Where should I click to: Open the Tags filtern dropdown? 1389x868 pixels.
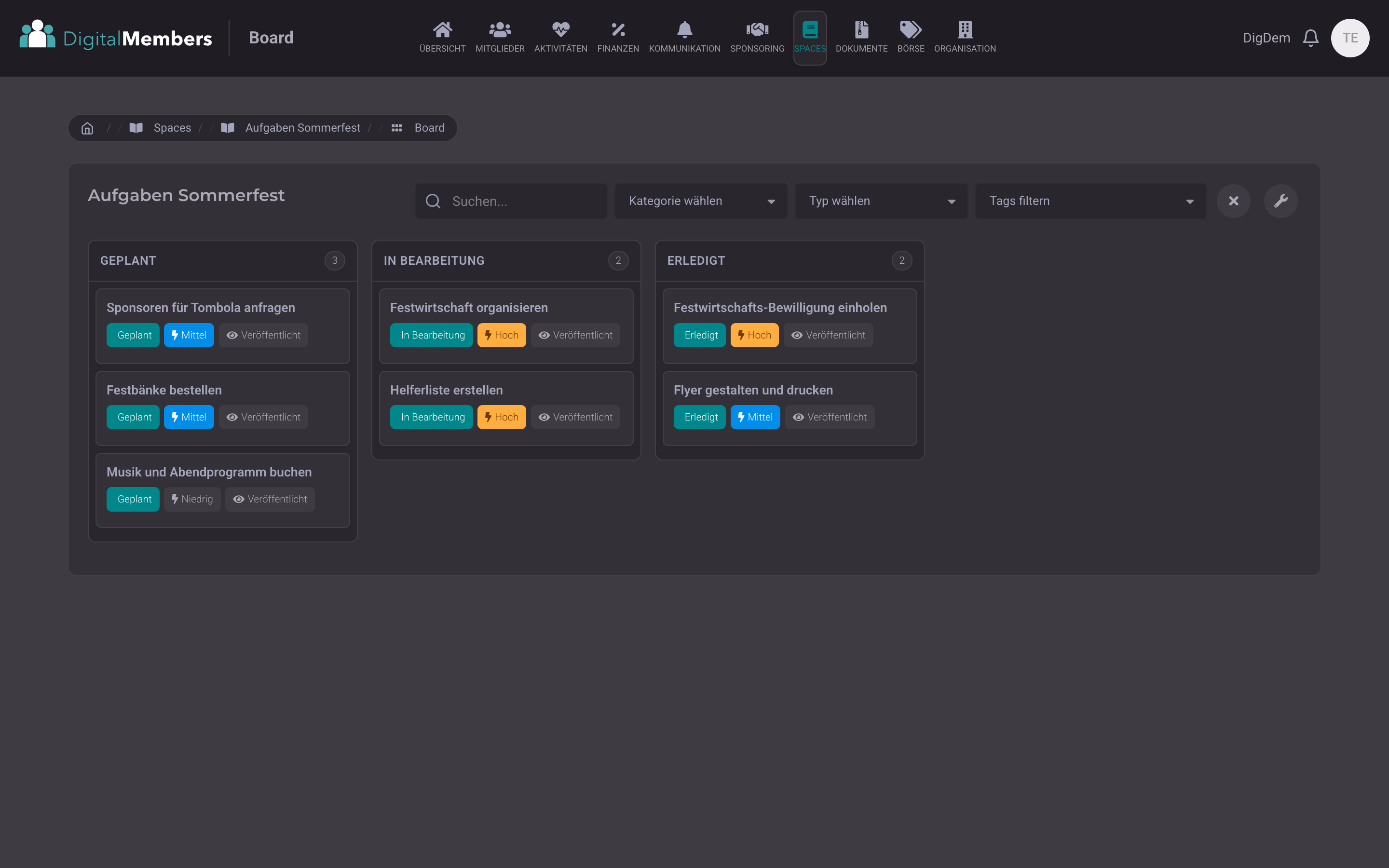pyautogui.click(x=1090, y=201)
